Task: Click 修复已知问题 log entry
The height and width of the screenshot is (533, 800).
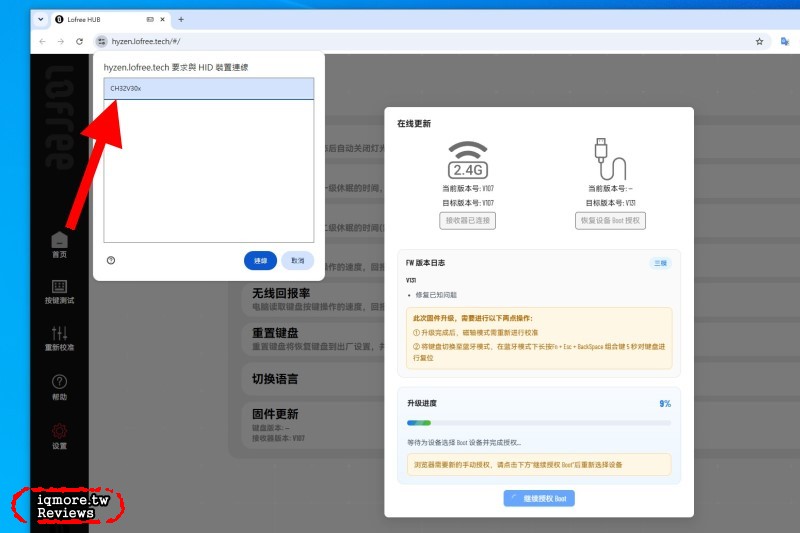Action: coord(436,295)
